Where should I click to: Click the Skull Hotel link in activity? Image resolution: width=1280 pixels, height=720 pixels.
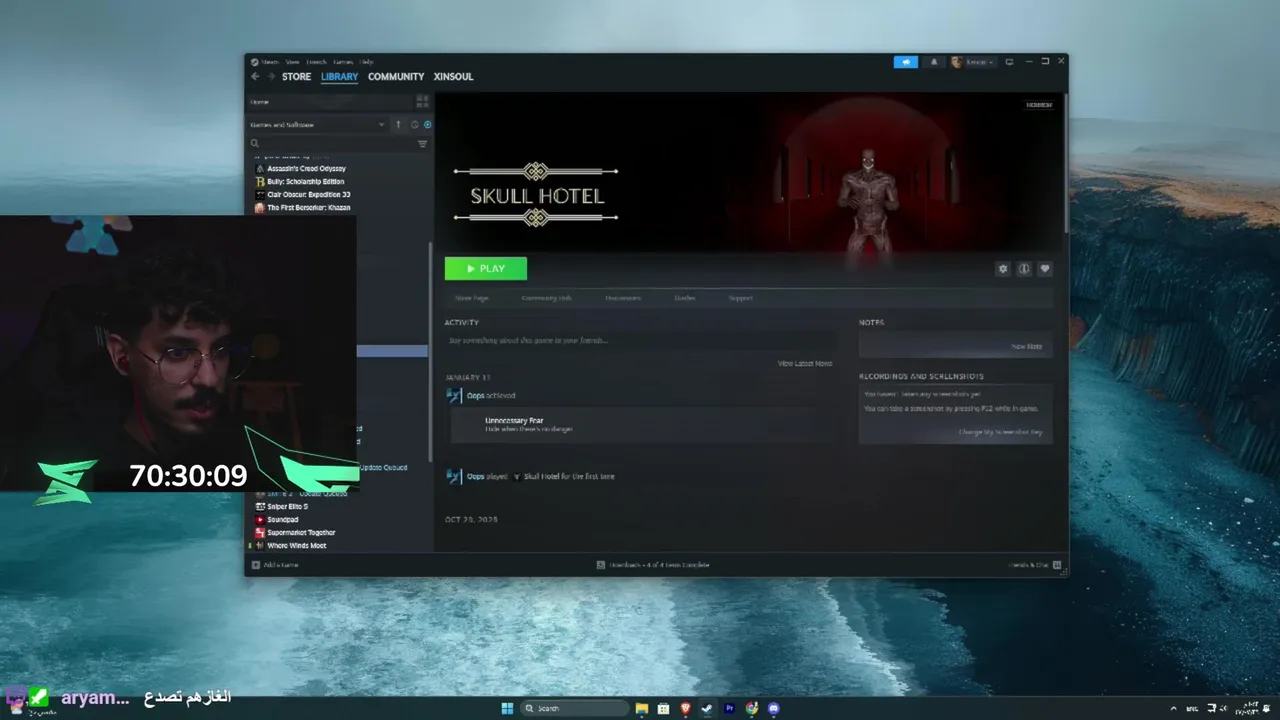(x=541, y=477)
